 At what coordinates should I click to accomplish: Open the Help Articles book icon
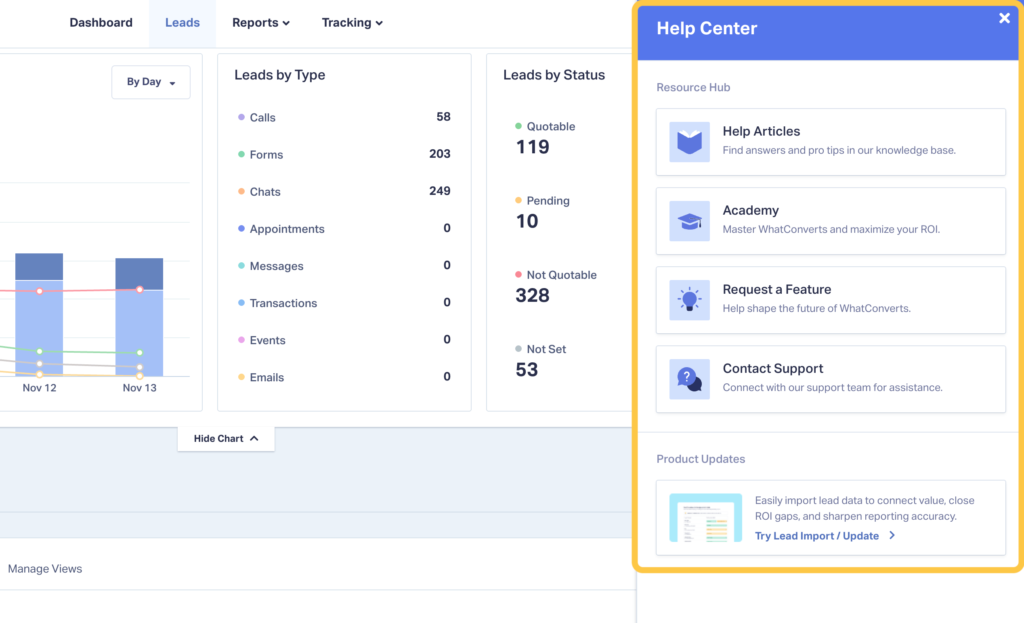pos(690,141)
